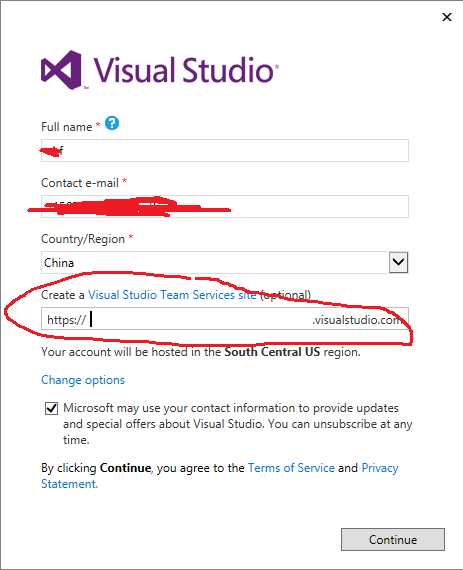The height and width of the screenshot is (570, 463).
Task: Click the Full name label text
Action: pos(67,127)
